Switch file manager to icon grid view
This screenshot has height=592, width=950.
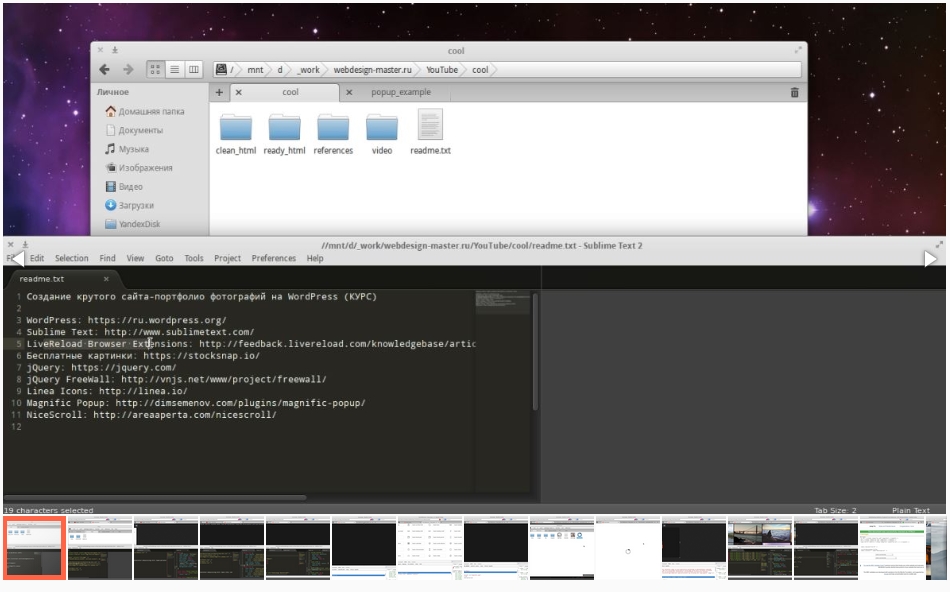point(155,70)
